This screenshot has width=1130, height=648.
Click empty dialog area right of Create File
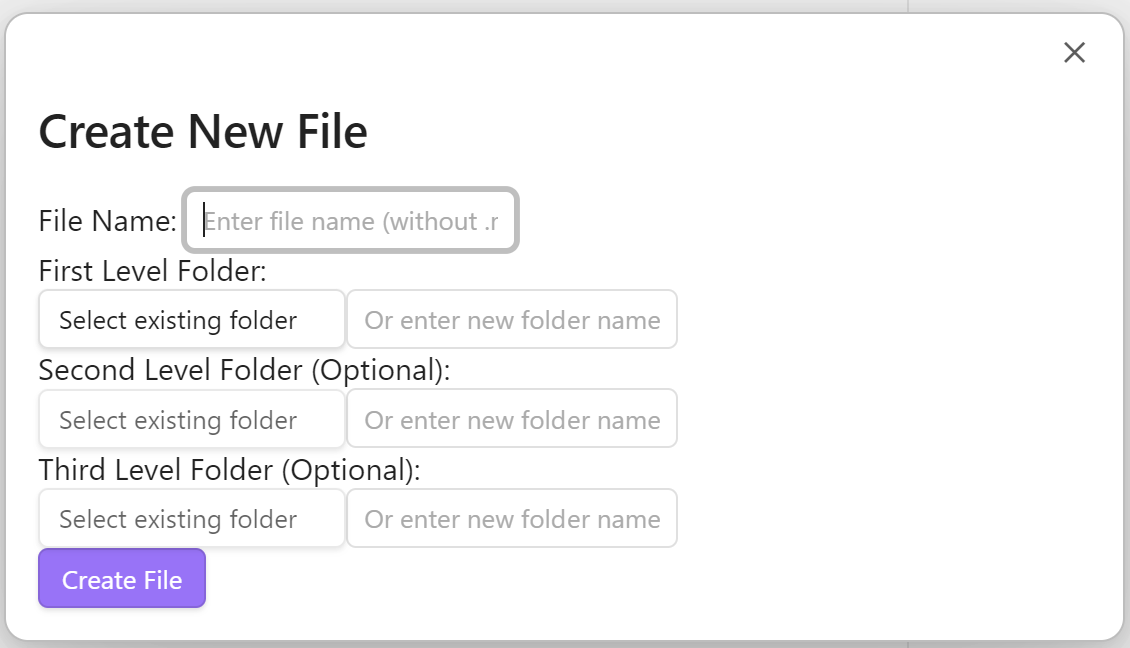pos(649,579)
